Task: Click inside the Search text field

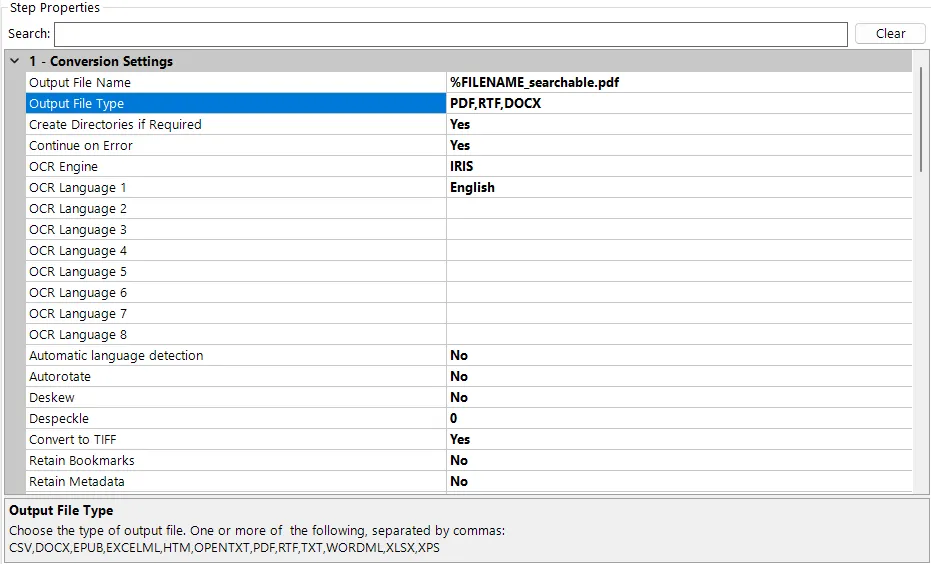Action: (450, 34)
